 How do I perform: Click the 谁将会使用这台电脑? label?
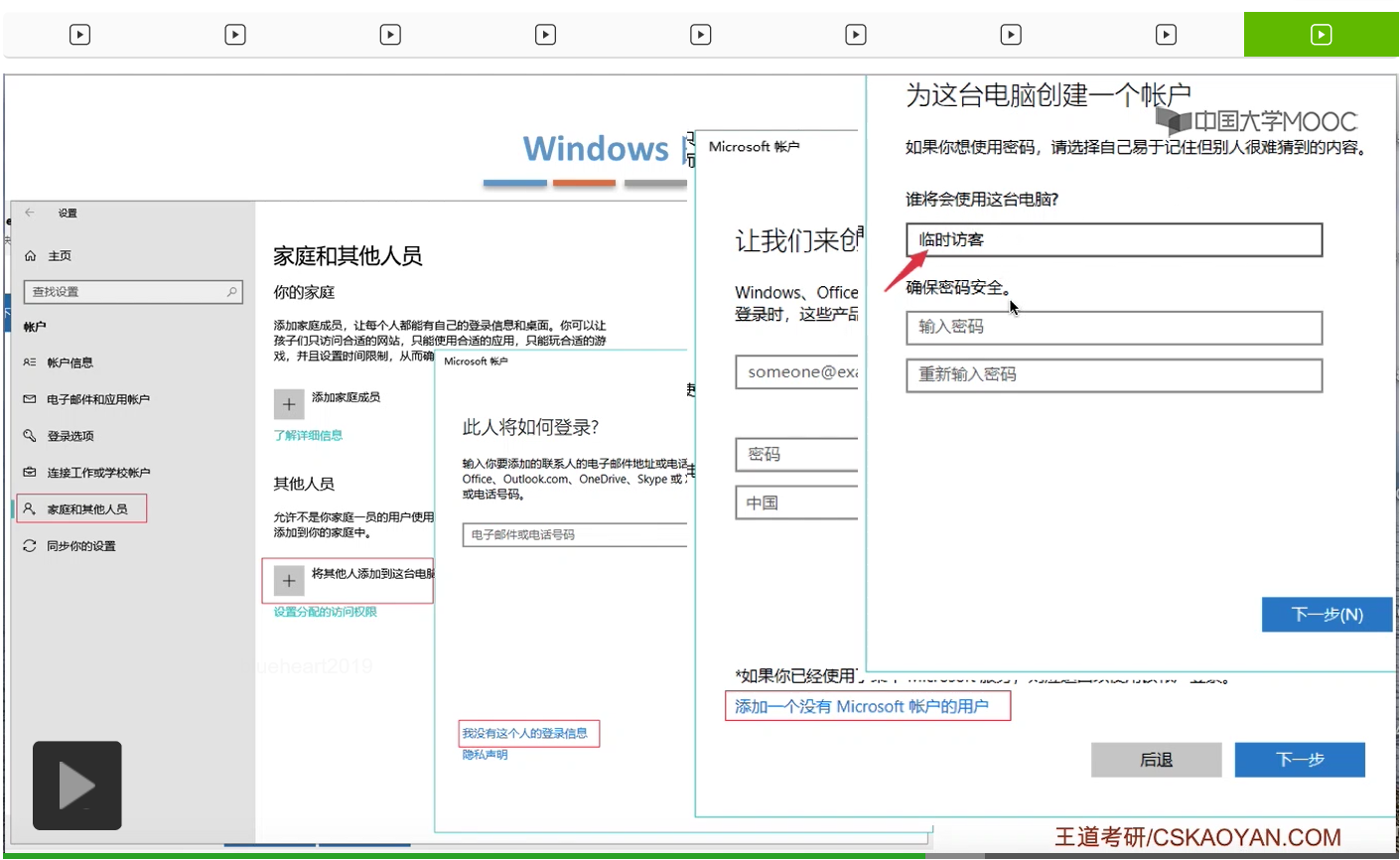982,200
